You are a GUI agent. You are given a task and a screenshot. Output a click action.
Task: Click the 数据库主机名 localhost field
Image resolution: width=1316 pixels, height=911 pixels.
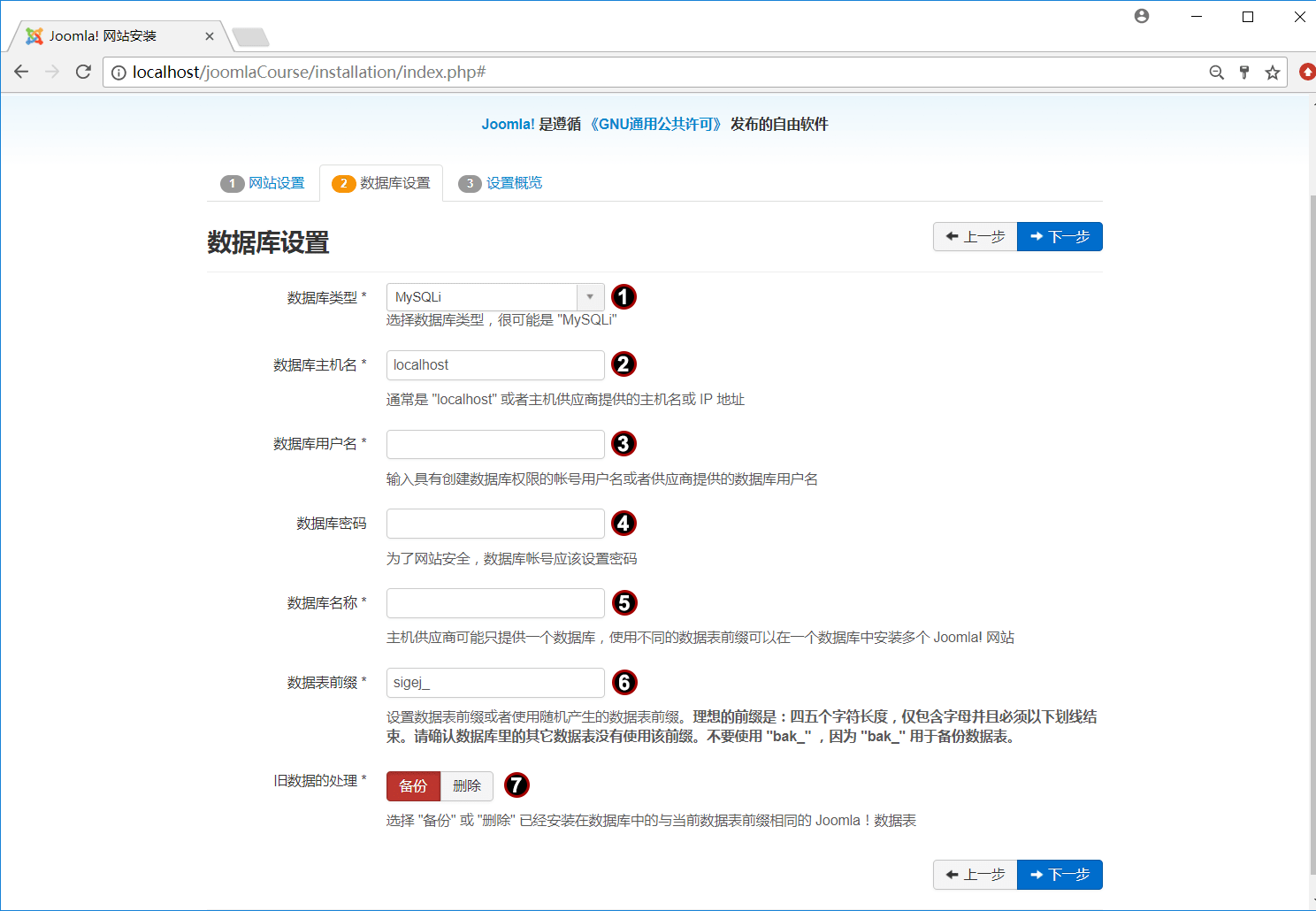[x=495, y=364]
